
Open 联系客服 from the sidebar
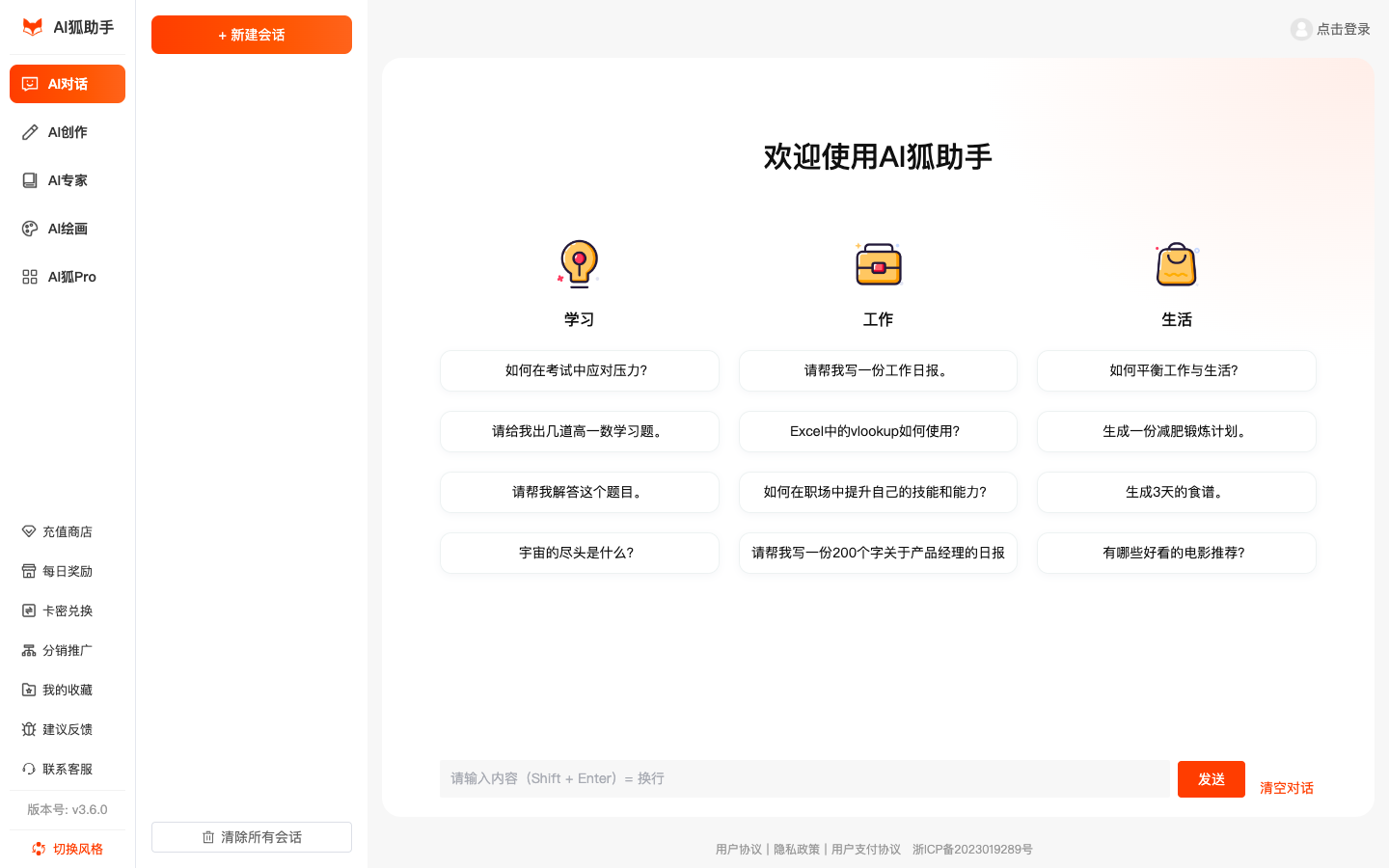point(68,769)
